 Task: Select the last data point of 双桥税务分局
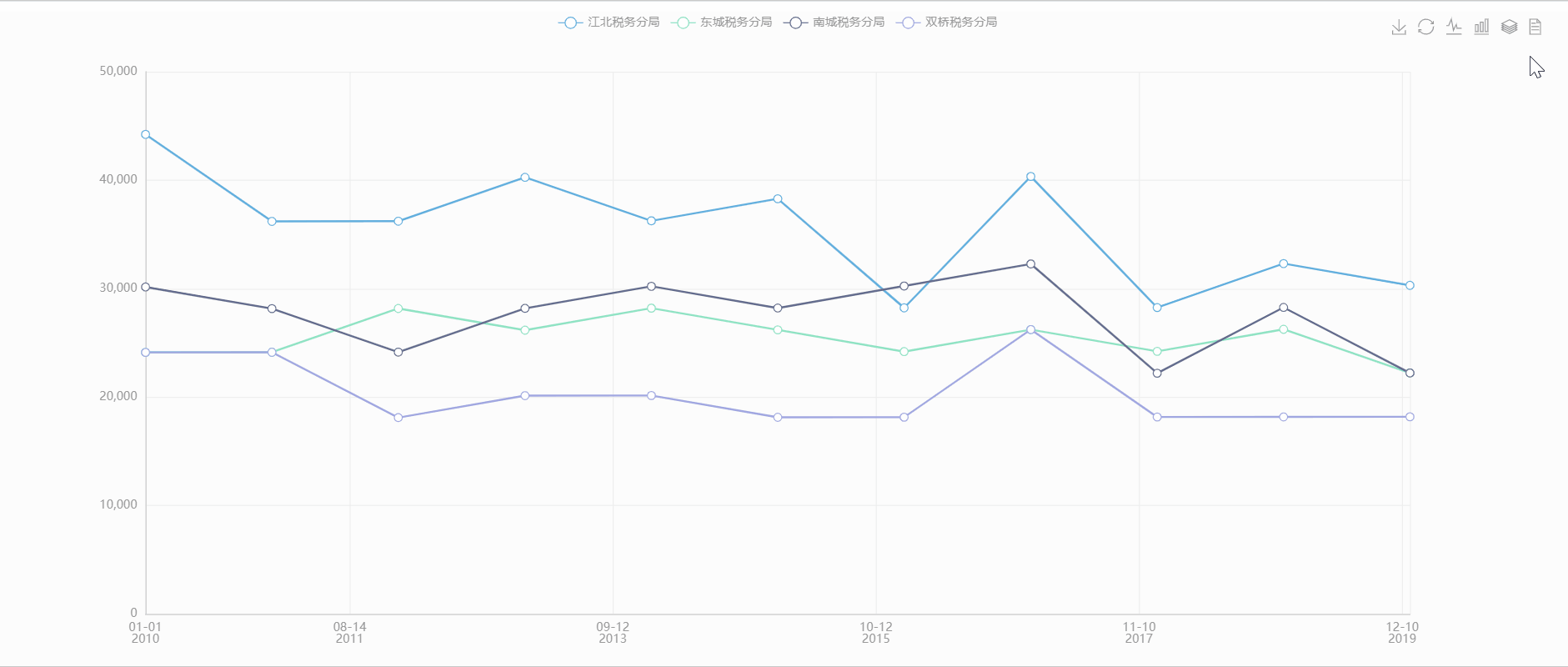tap(1410, 417)
